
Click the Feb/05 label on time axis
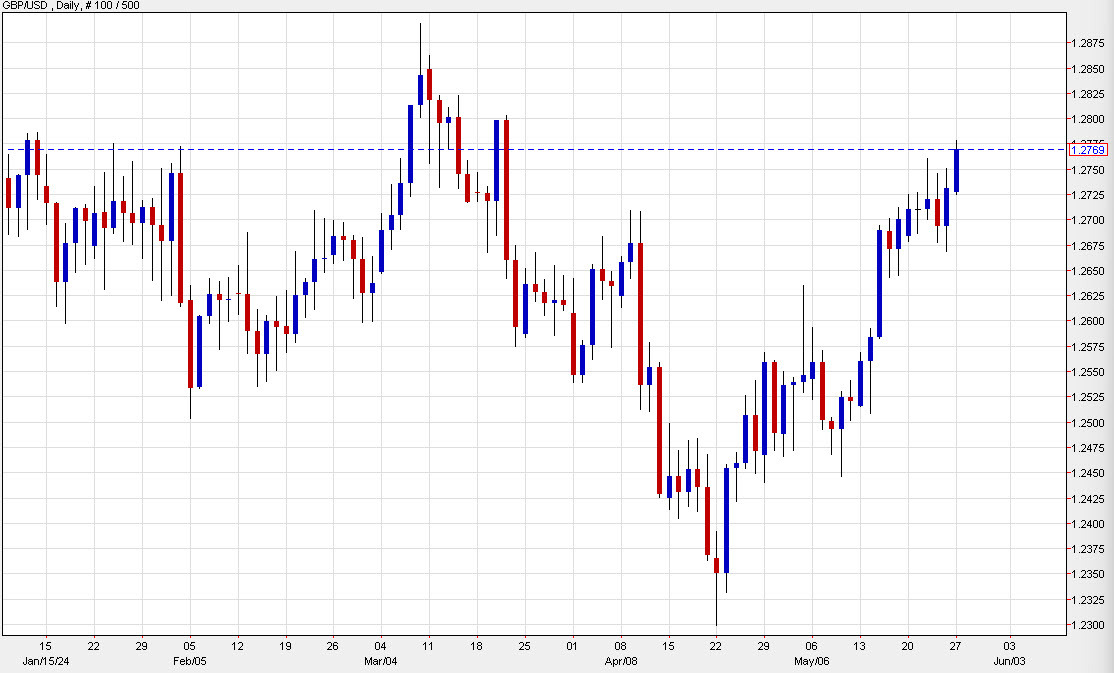coord(190,661)
